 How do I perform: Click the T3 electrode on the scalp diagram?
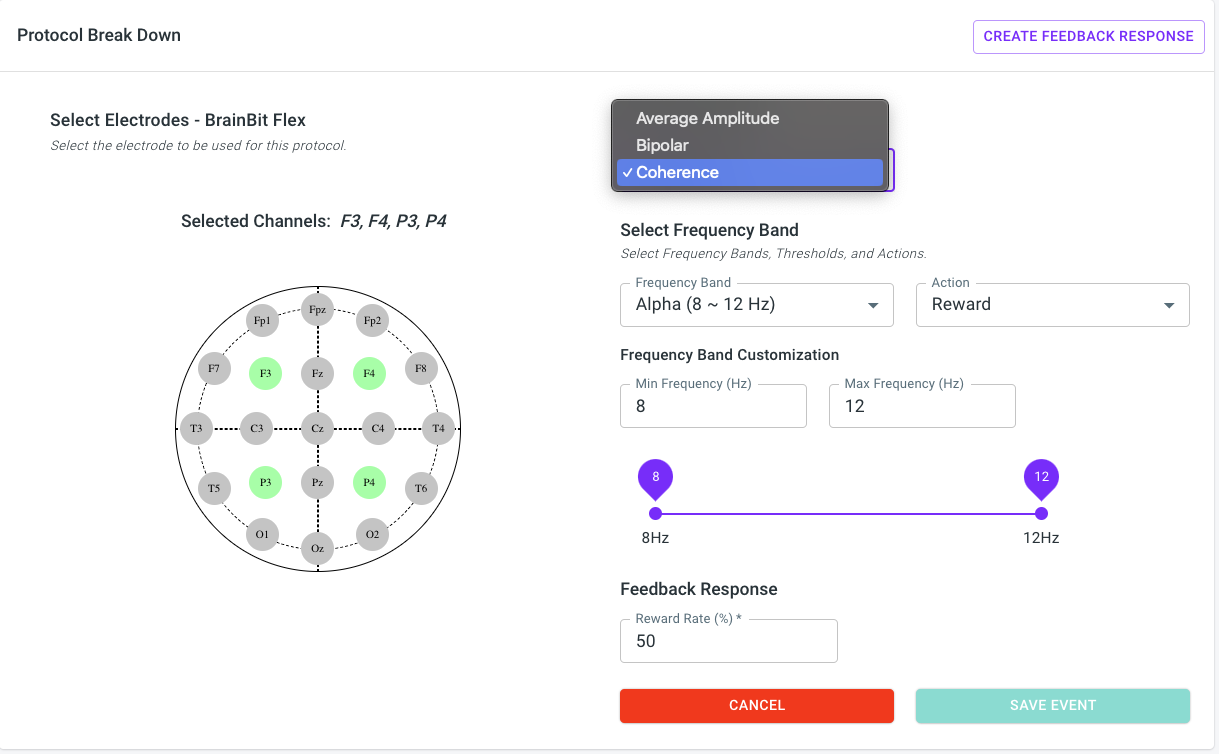tap(195, 428)
